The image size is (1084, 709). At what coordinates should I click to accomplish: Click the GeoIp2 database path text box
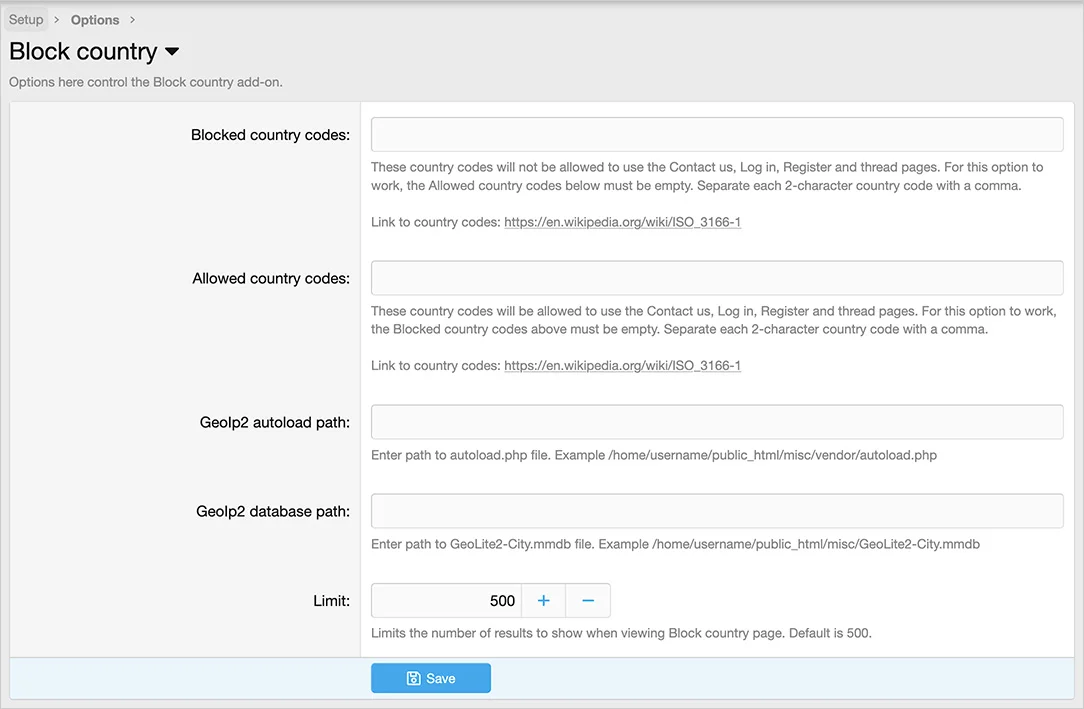[716, 511]
